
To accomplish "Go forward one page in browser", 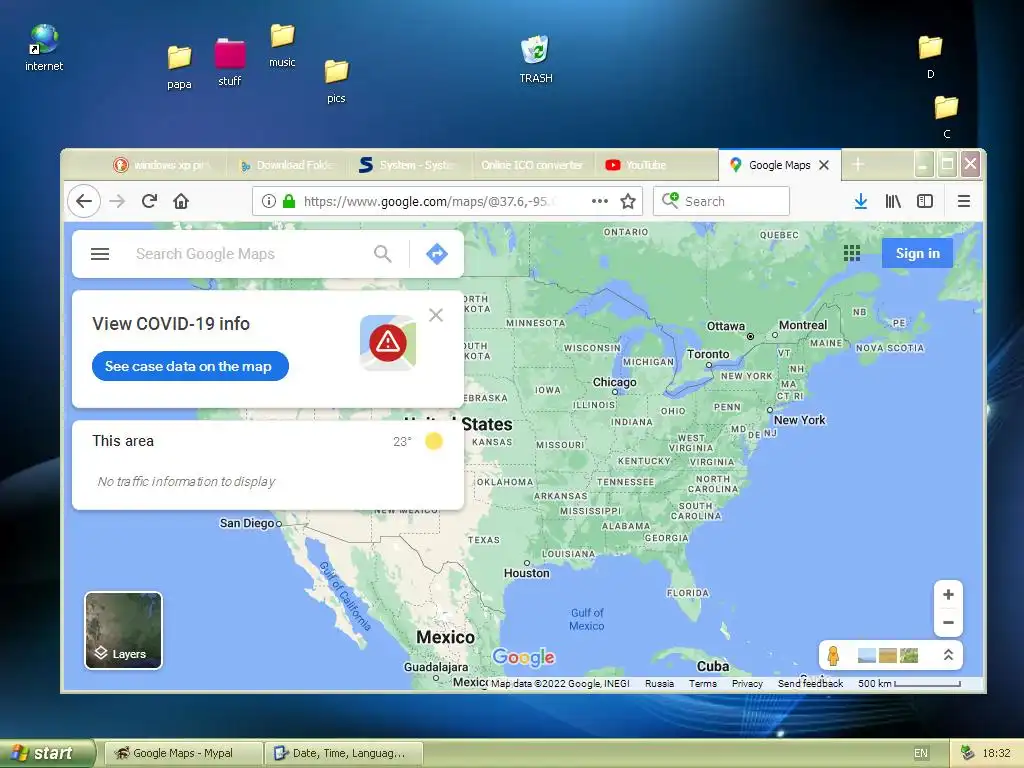I will pos(117,201).
